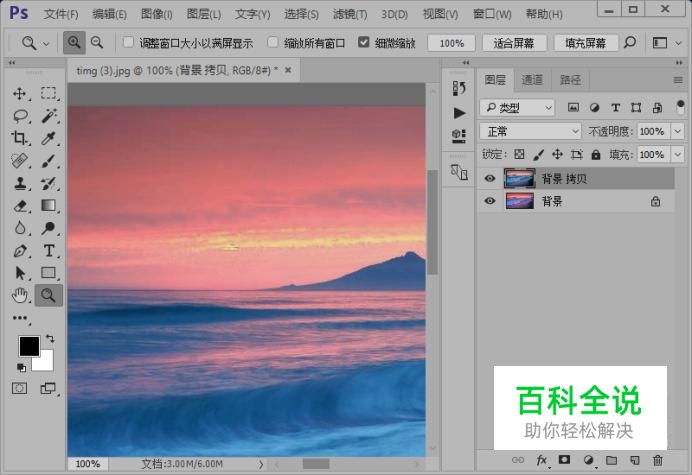Open the extra tools ellipsis
This screenshot has width=692, height=475.
click(20, 318)
